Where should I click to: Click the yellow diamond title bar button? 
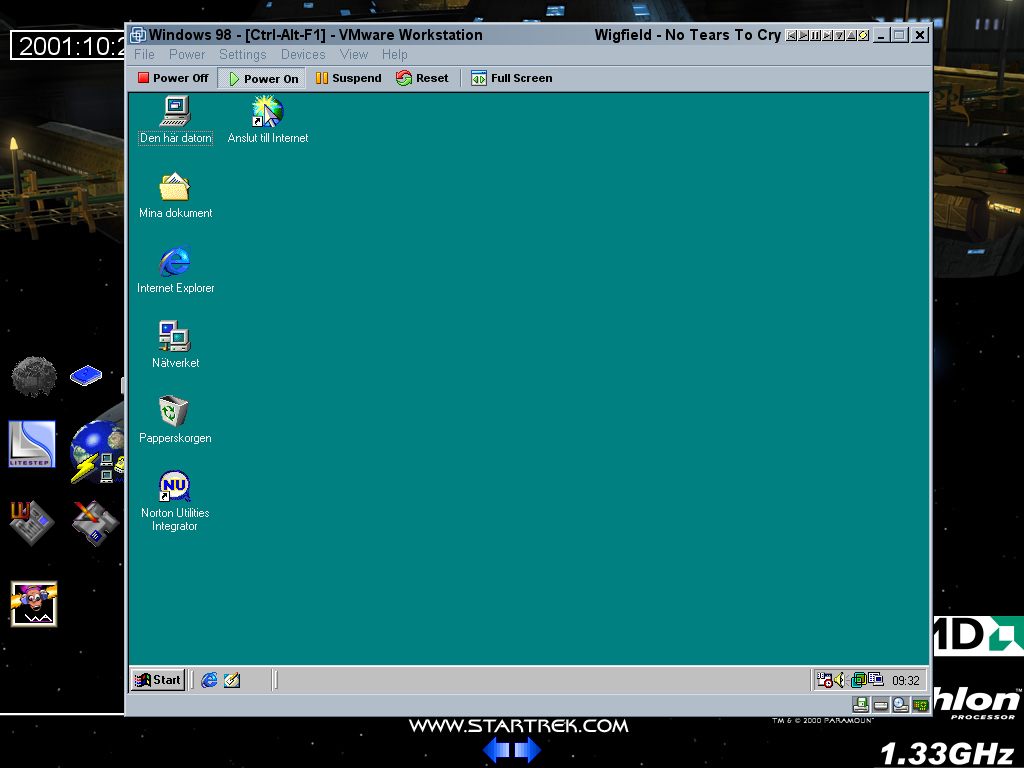(863, 35)
